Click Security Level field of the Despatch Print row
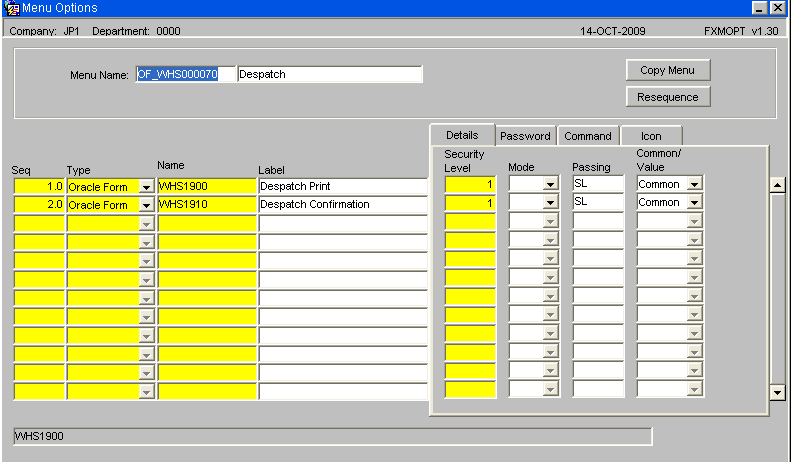791x462 pixels. click(x=470, y=184)
